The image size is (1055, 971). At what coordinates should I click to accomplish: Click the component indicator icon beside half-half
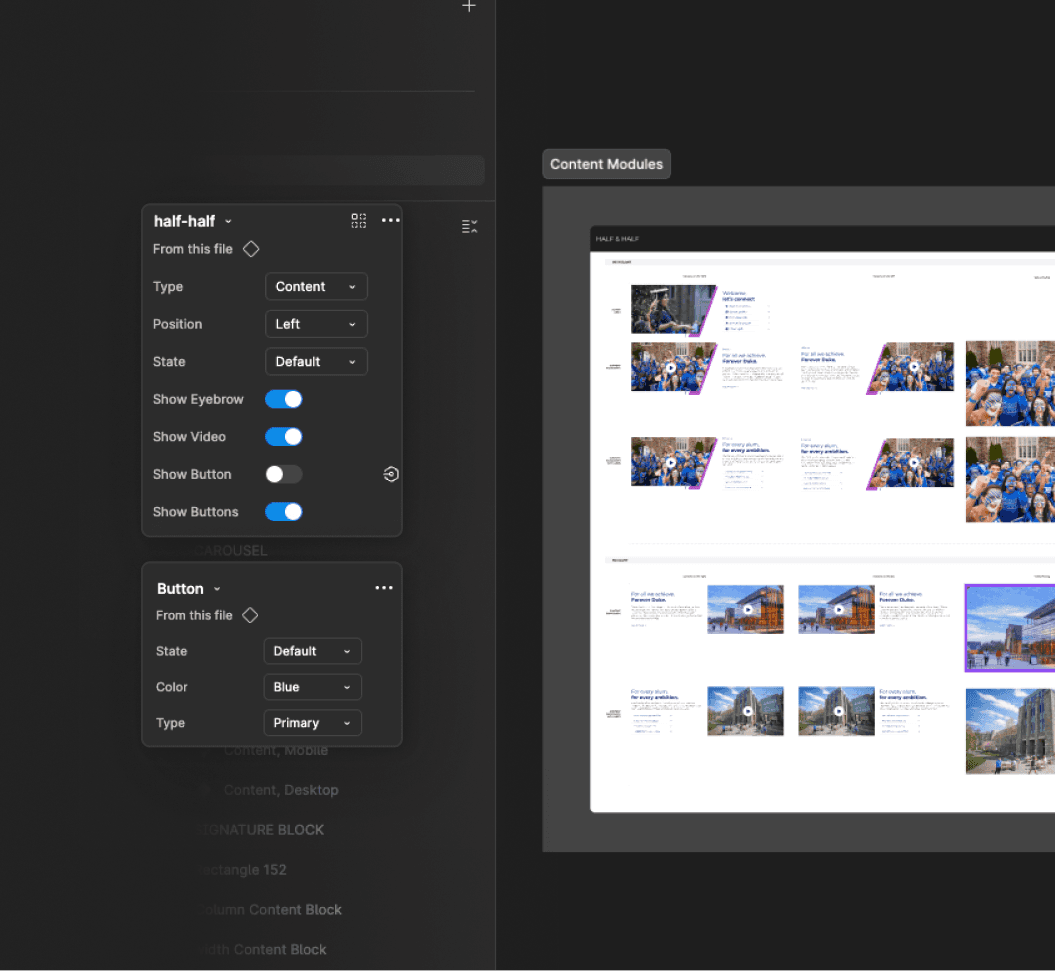(x=358, y=221)
